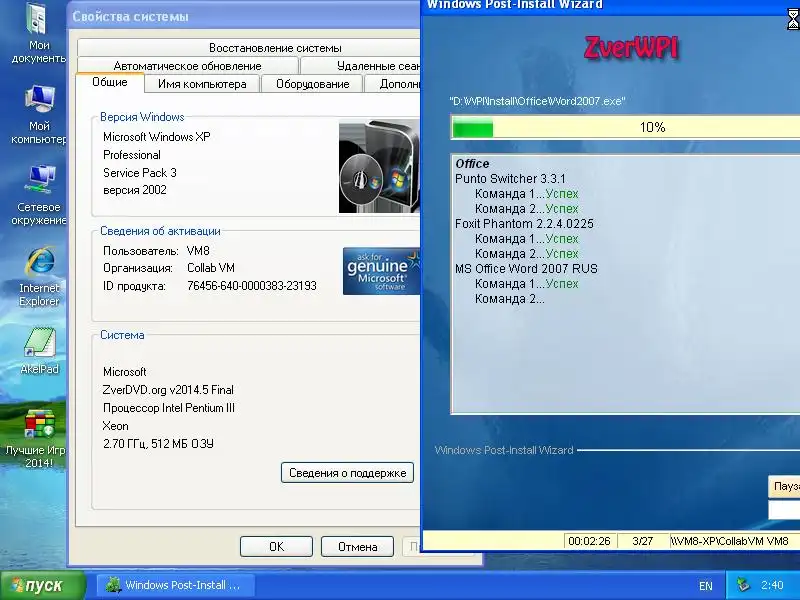
Task: Click the 2.70 ГГц, 512 МБ ОЗУ line
Action: pos(158,444)
